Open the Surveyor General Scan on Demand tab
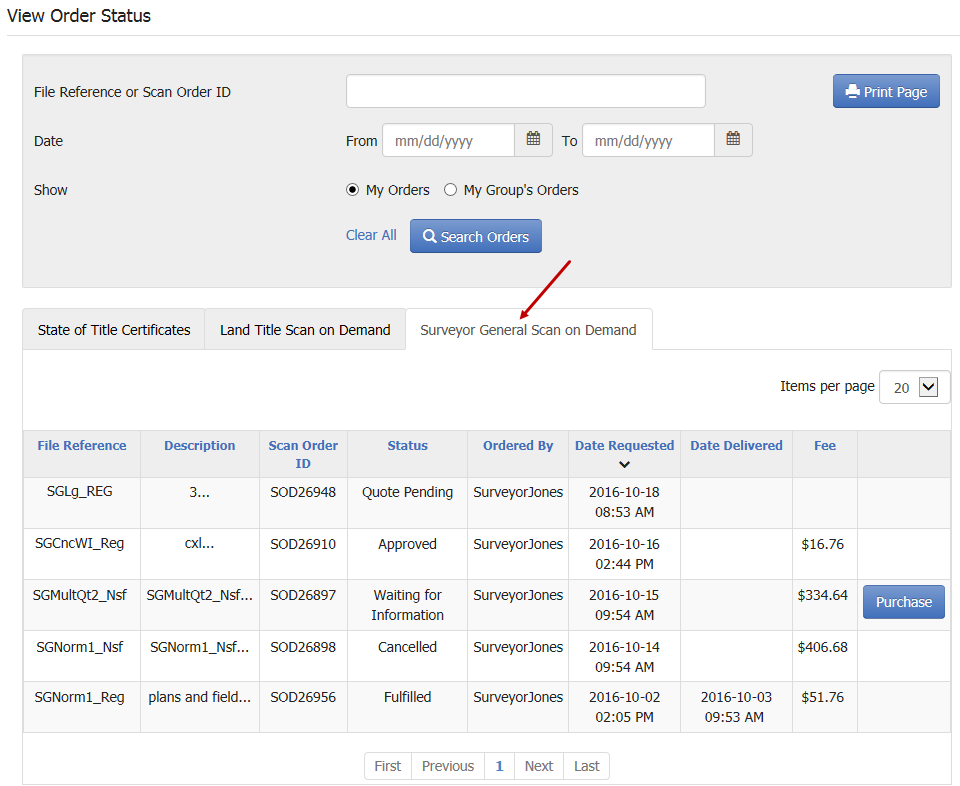 [x=528, y=329]
